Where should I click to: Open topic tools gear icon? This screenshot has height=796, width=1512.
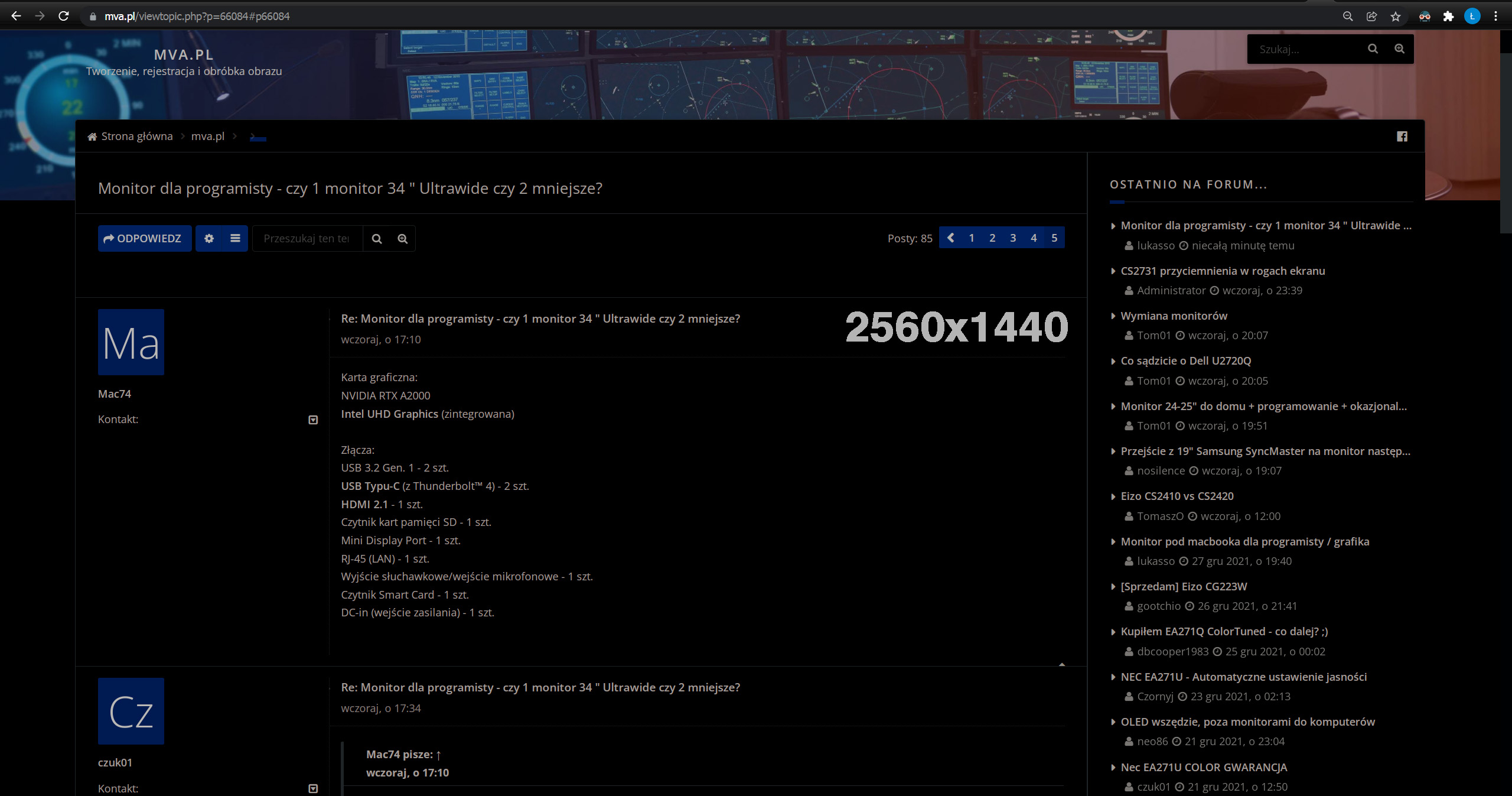click(x=208, y=238)
